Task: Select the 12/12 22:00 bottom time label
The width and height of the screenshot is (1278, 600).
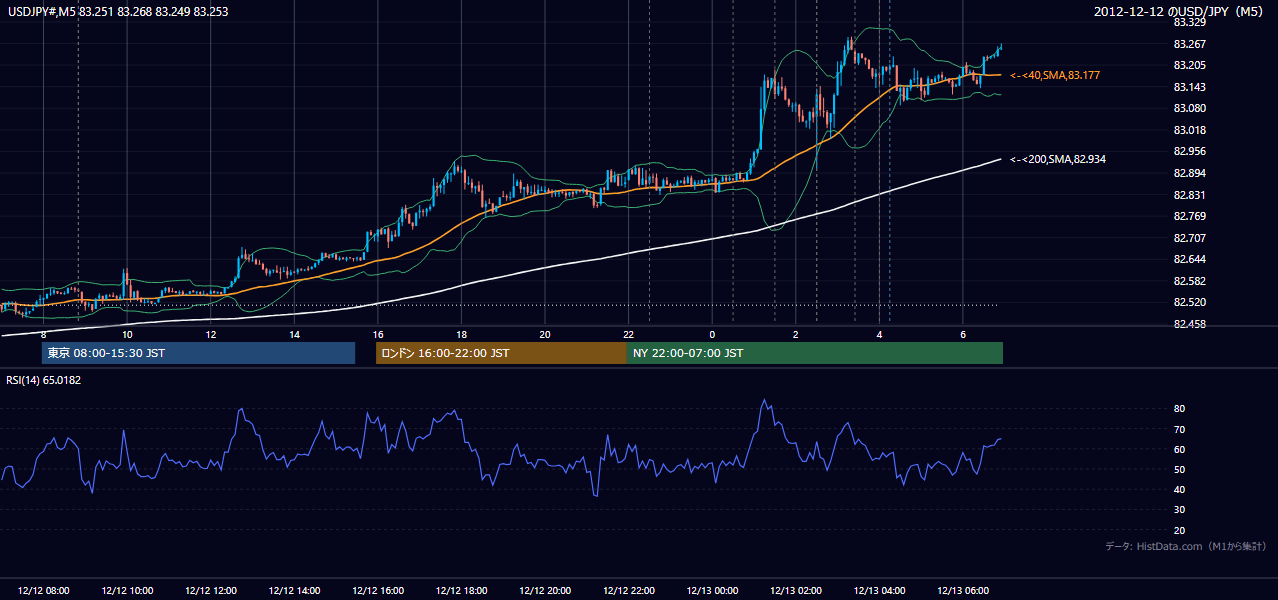Action: click(628, 591)
